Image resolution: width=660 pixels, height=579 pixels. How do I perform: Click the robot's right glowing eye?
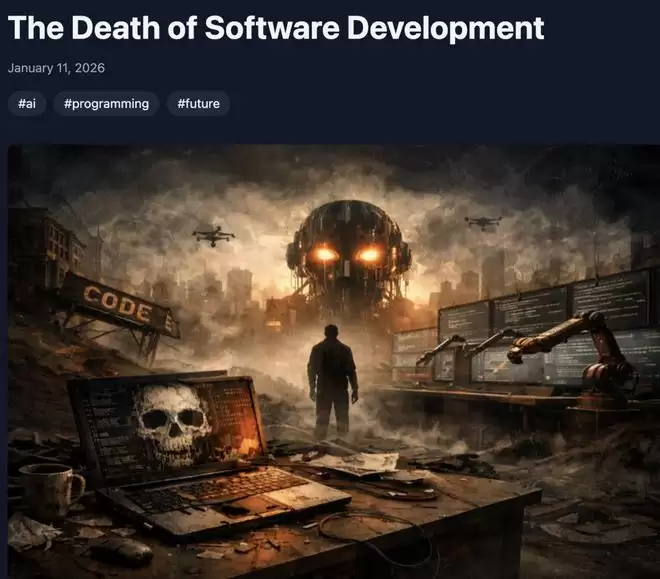point(370,255)
